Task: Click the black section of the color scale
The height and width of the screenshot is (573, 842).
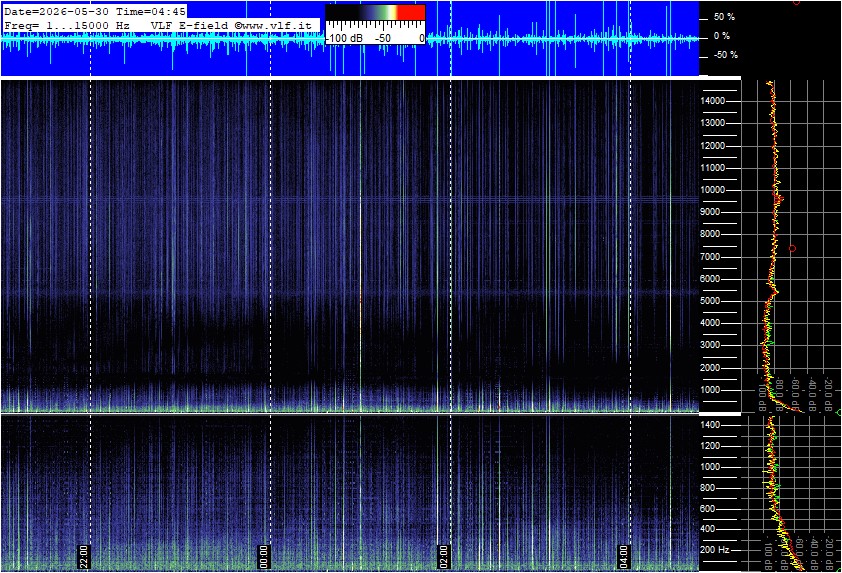Action: [344, 13]
